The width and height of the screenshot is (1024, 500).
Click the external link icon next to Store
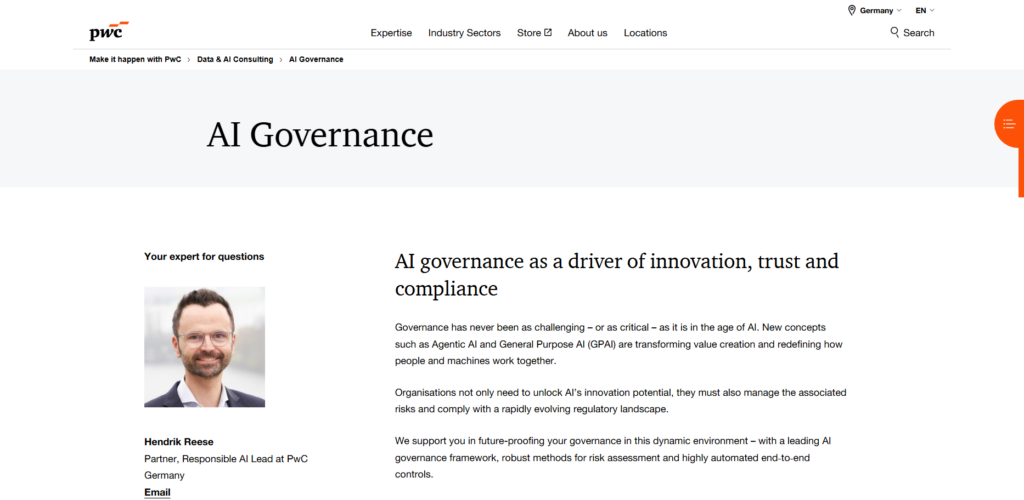(x=548, y=33)
